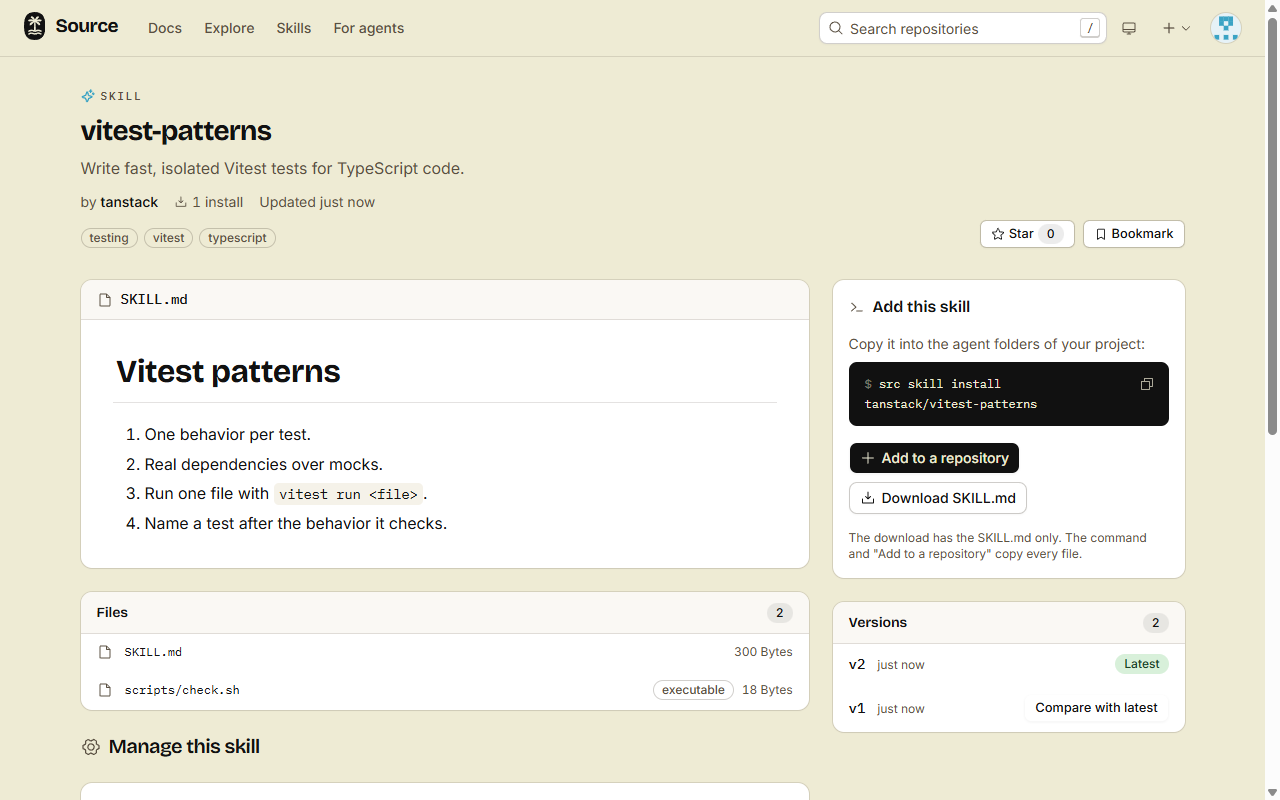Star the vitest-patterns skill
1280x800 pixels.
(1027, 234)
